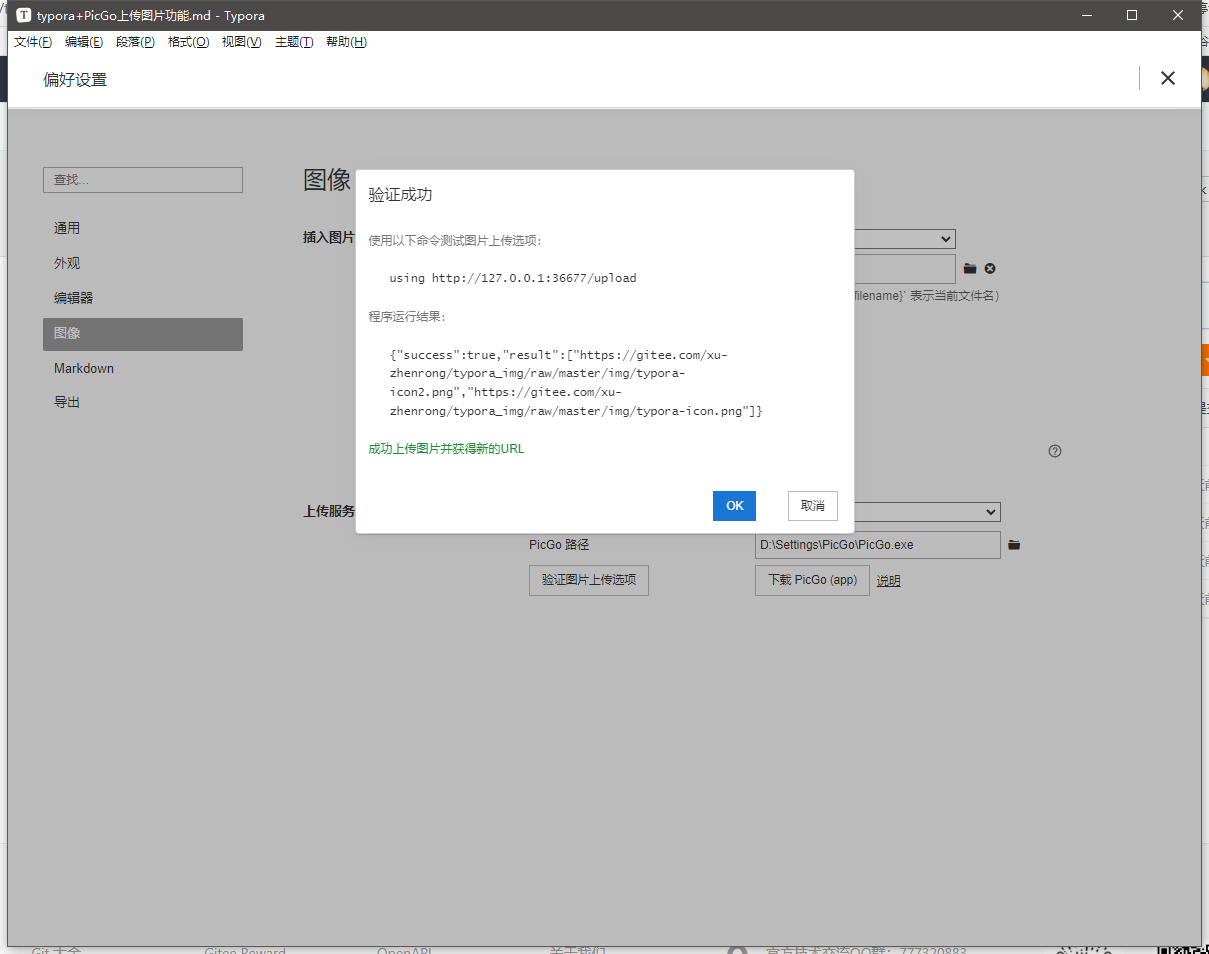Click the question mark help icon
Screen dimensions: 1209x954
point(1055,451)
